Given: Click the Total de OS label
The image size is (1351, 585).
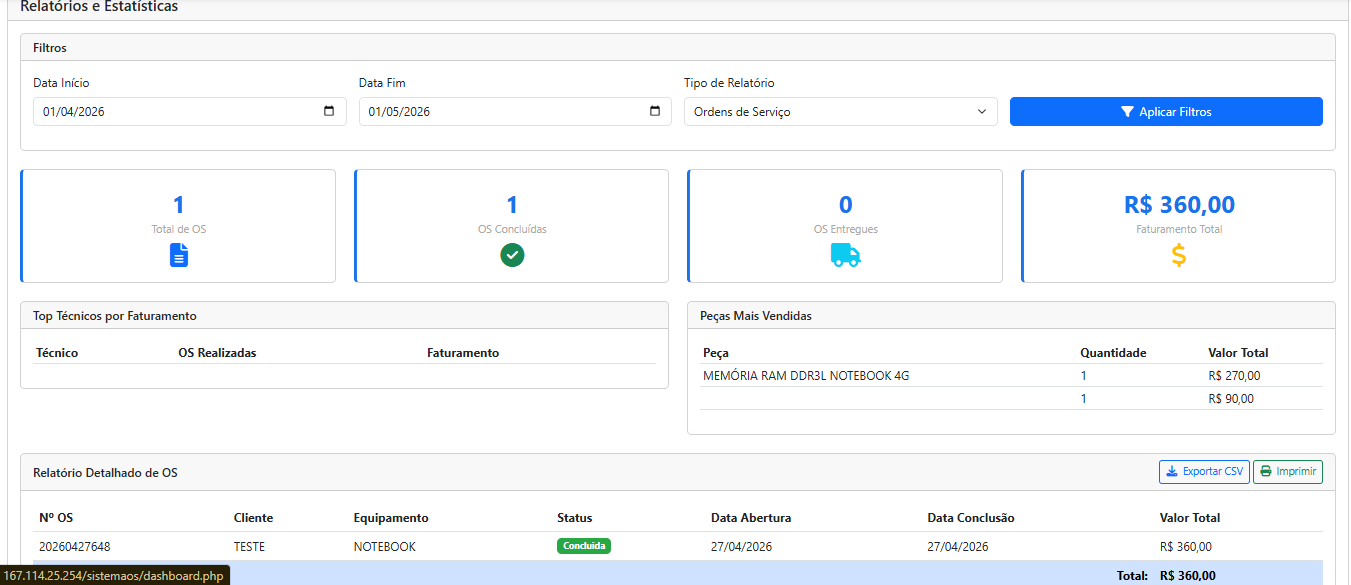Looking at the screenshot, I should [x=179, y=229].
